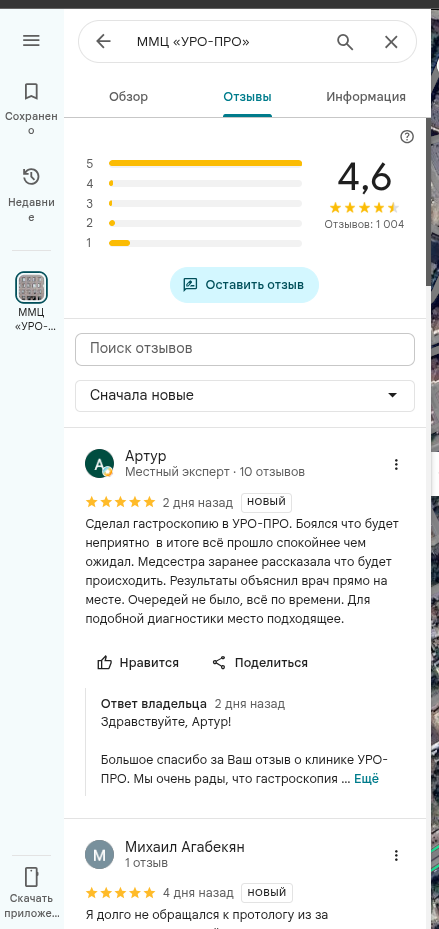Click НОВЫЙ badge on Михаил's review
Image resolution: width=439 pixels, height=929 pixels.
[x=267, y=893]
